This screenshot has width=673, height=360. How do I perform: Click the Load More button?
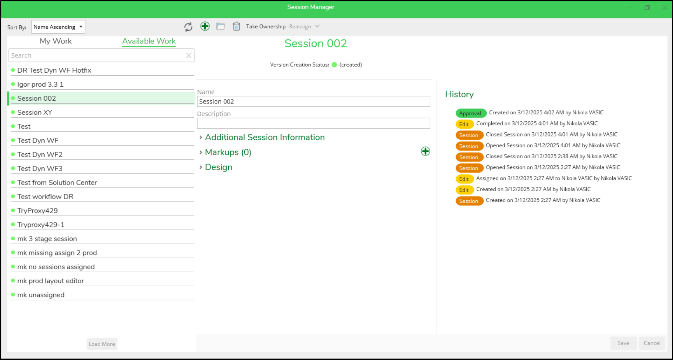point(102,344)
